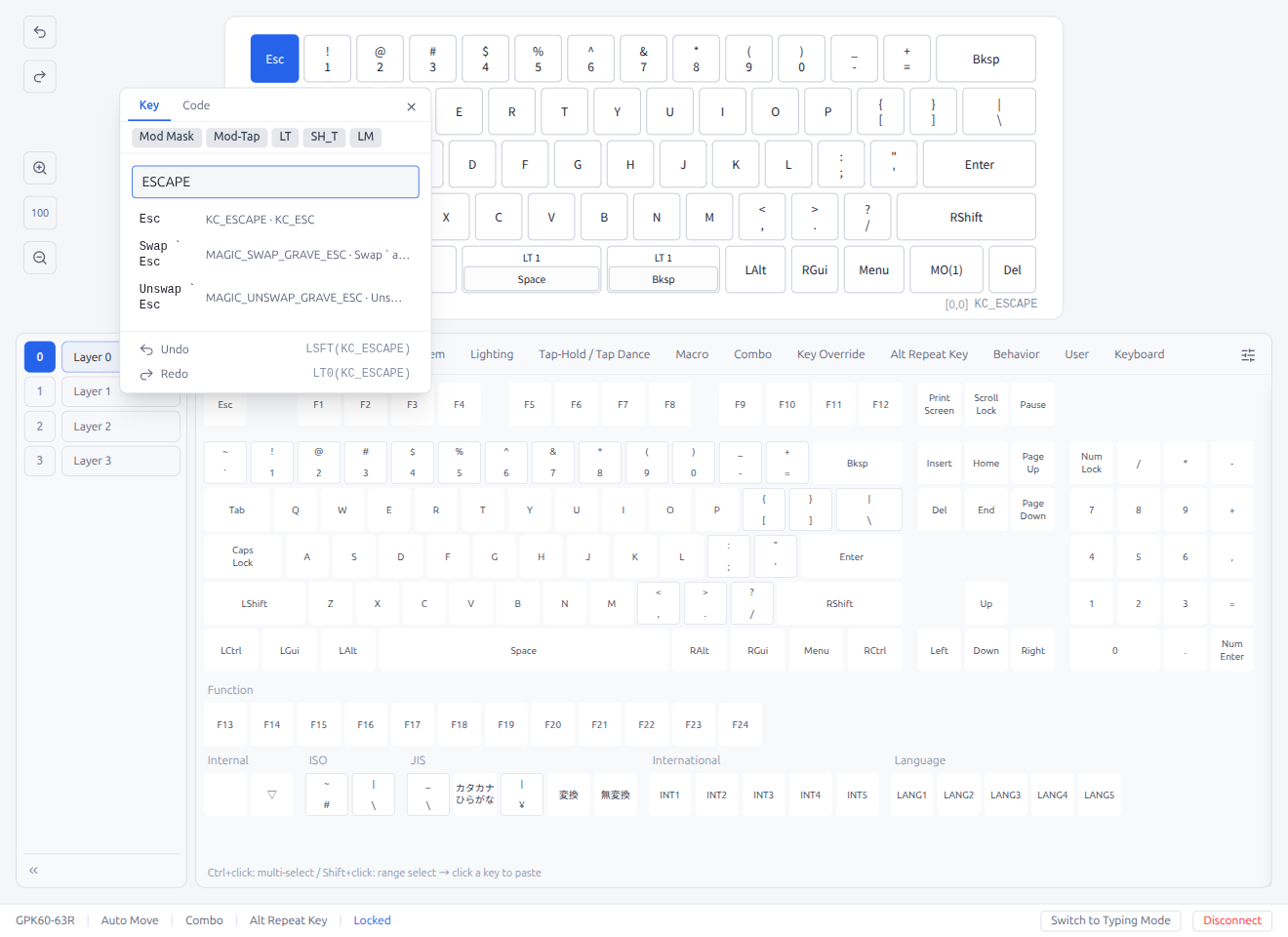The image size is (1288, 937).
Task: Click the Layer 2 name field
Action: coord(121,427)
